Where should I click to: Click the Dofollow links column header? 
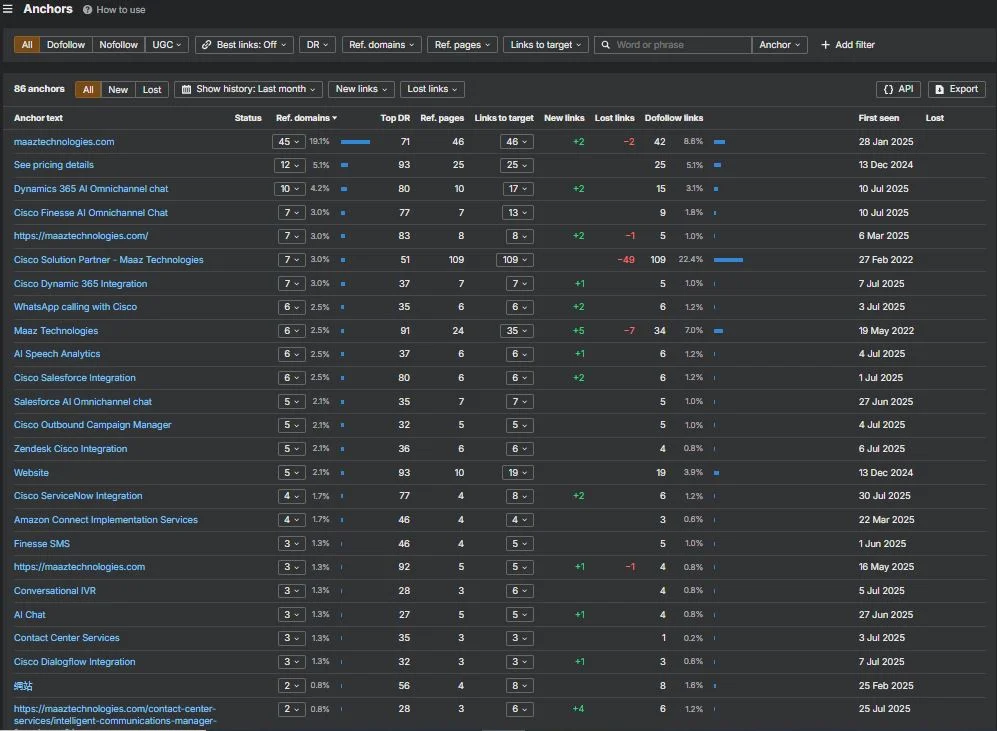[674, 118]
